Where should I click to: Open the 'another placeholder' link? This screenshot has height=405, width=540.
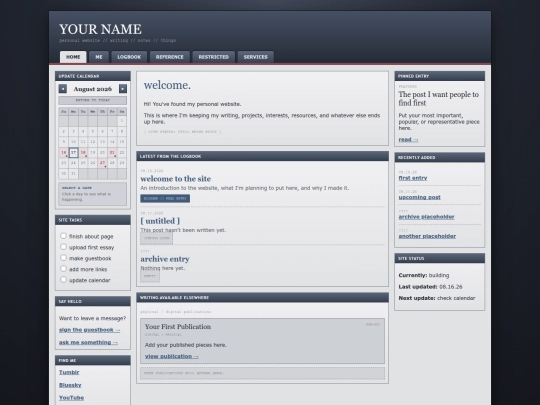[x=427, y=236]
